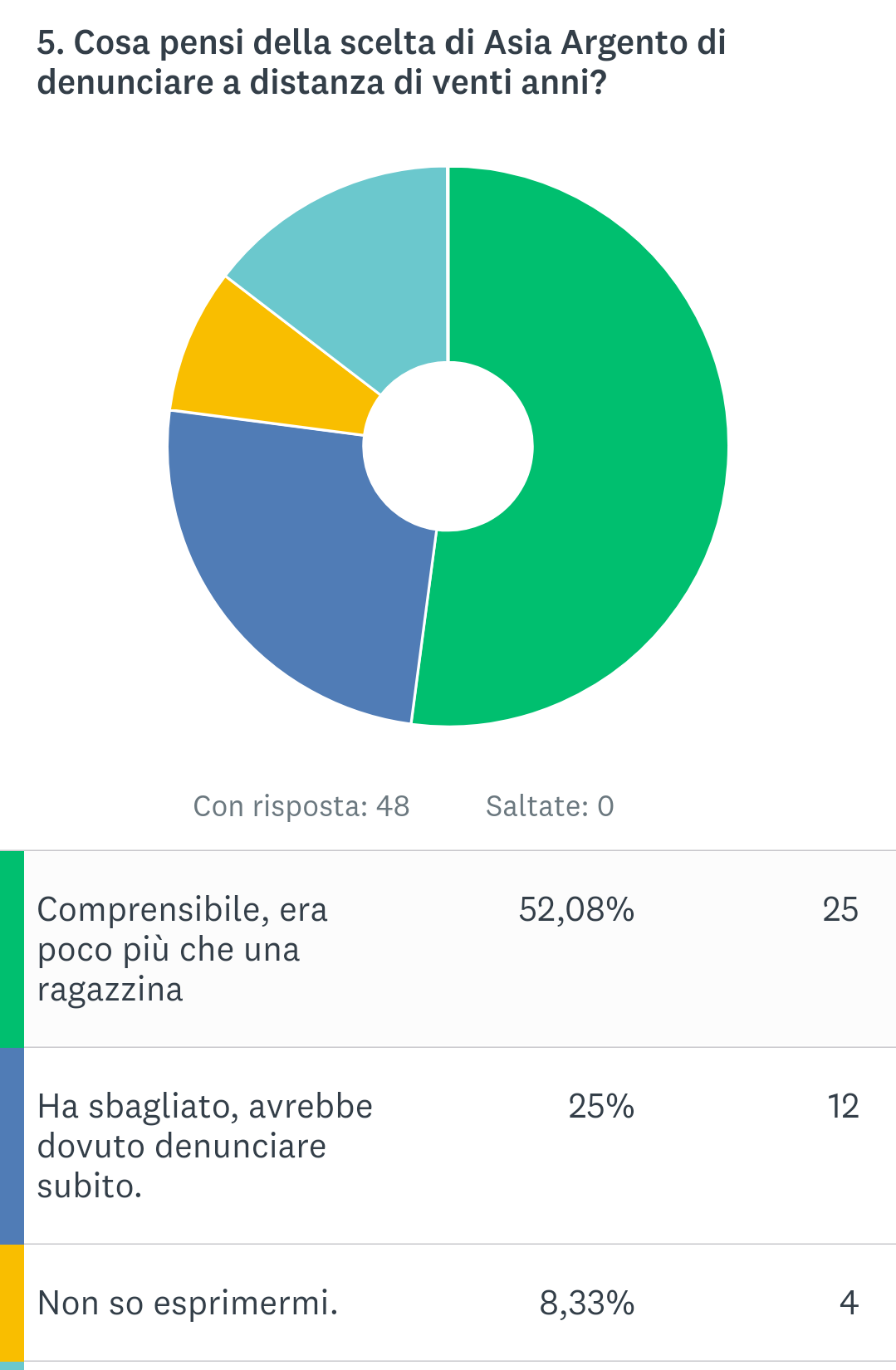This screenshot has width=896, height=1370.
Task: Click the 52,08% percentage value
Action: pyautogui.click(x=576, y=910)
